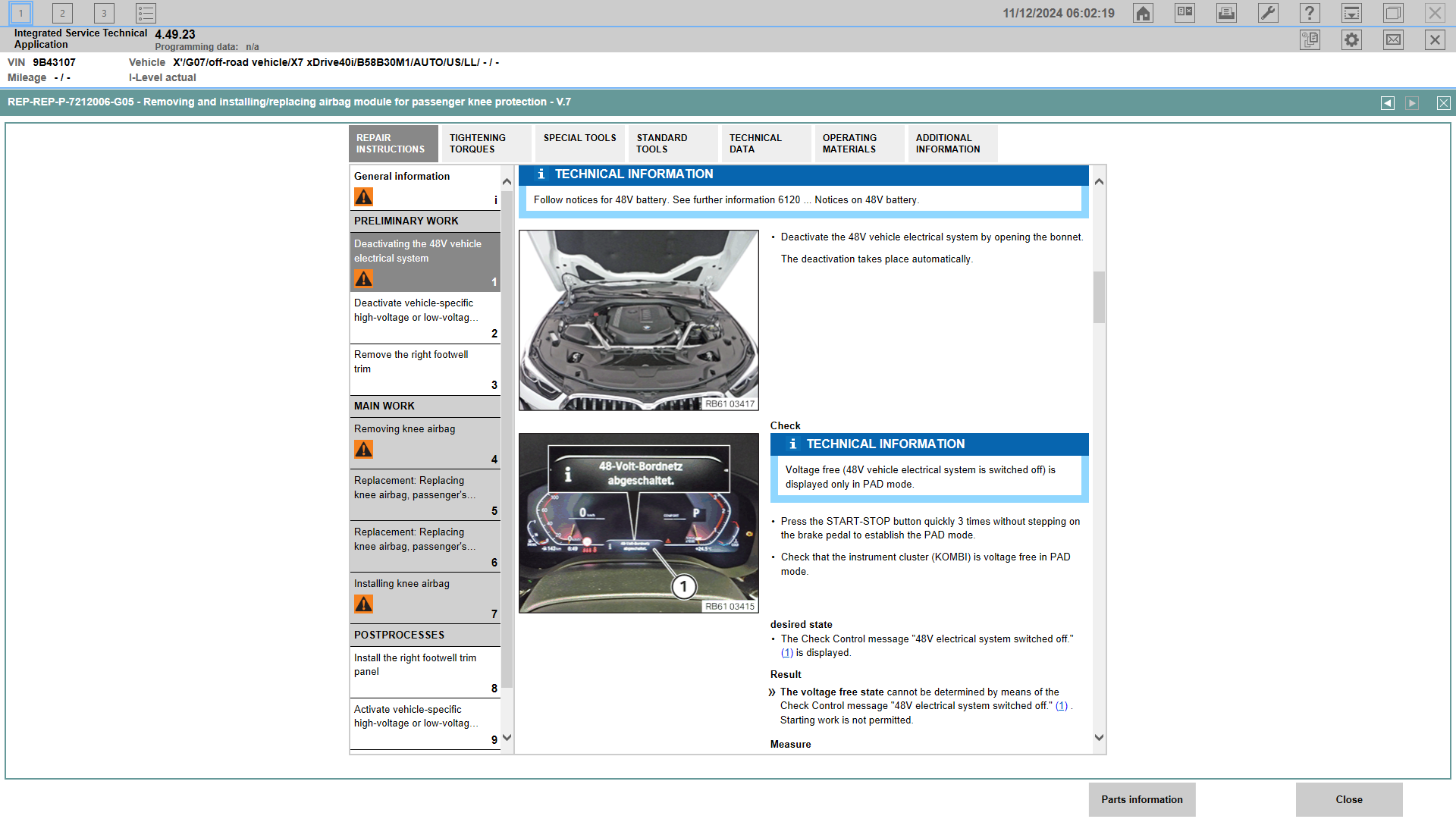Screen dimensions: 1456x819
Task: Switch to the SPECIAL TOOLS tab
Action: tap(579, 143)
